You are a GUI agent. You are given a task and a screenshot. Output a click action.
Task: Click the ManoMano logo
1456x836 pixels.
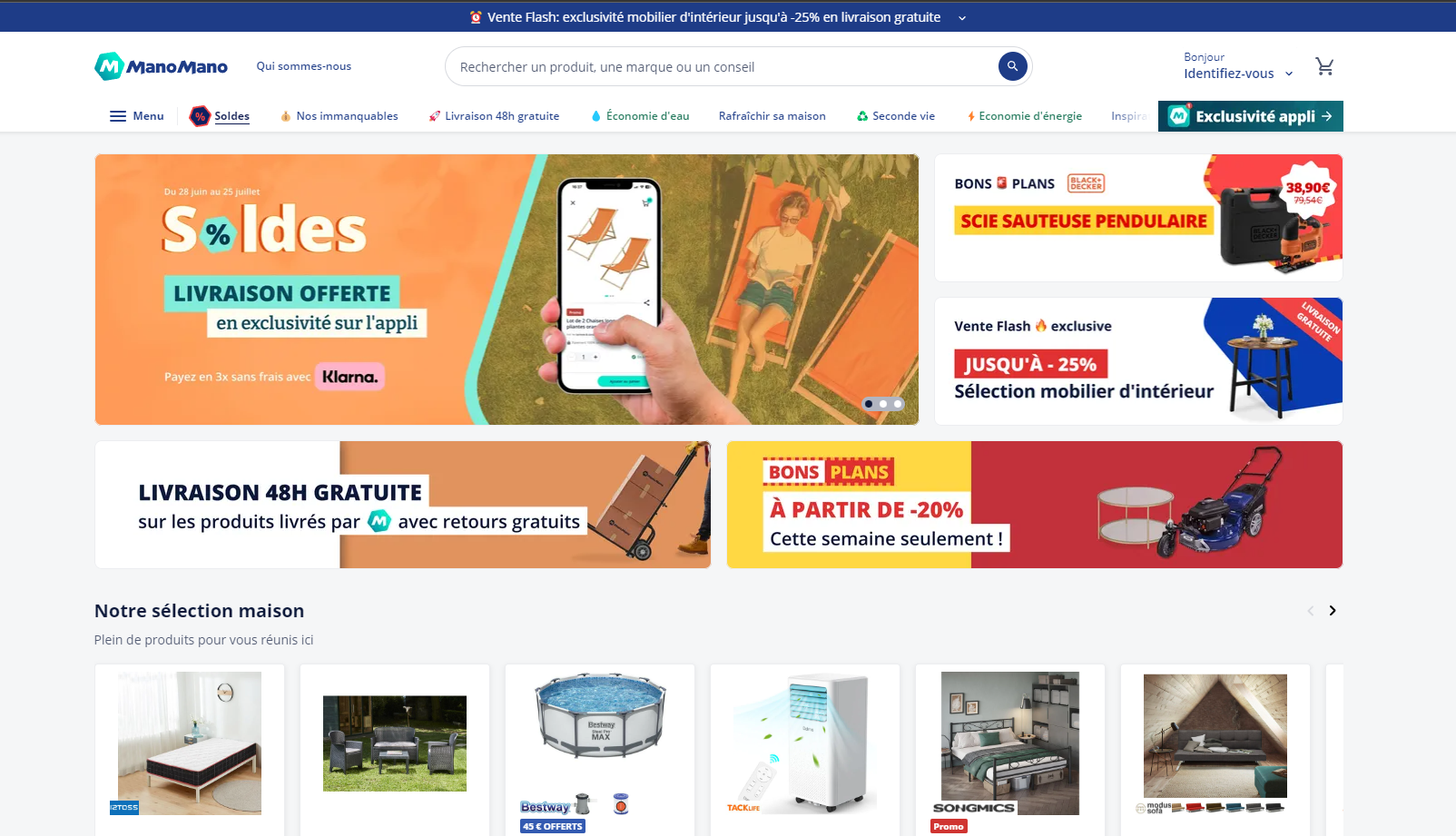162,66
